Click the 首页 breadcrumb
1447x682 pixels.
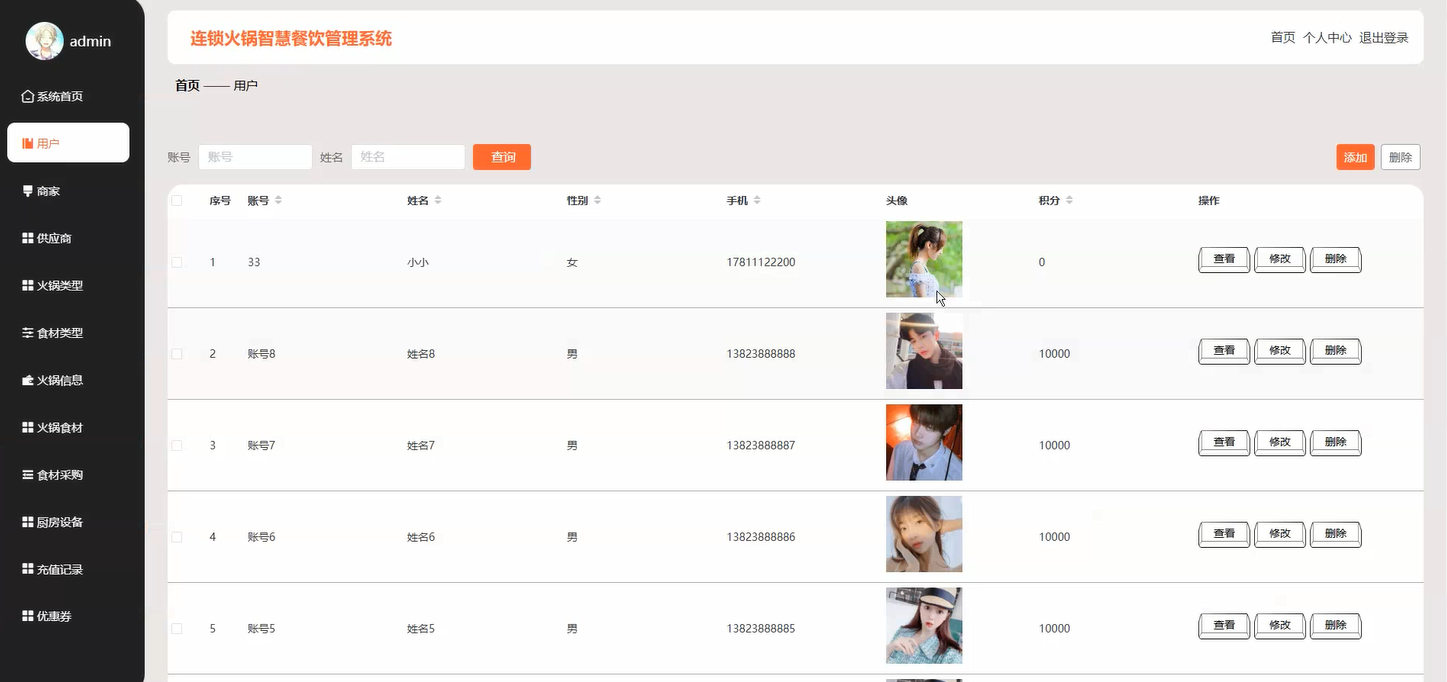(x=187, y=86)
